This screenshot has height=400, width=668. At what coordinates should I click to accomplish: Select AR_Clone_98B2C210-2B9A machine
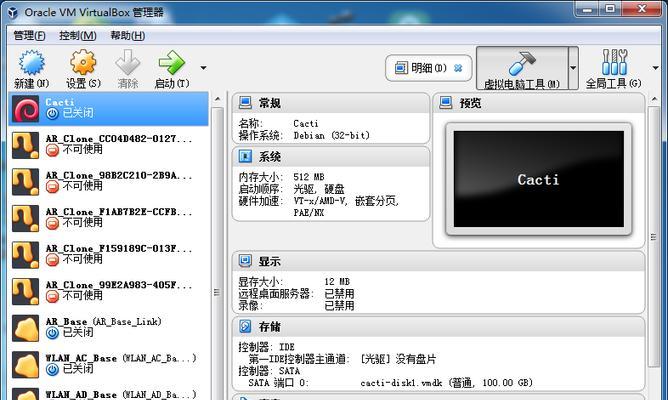[109, 181]
